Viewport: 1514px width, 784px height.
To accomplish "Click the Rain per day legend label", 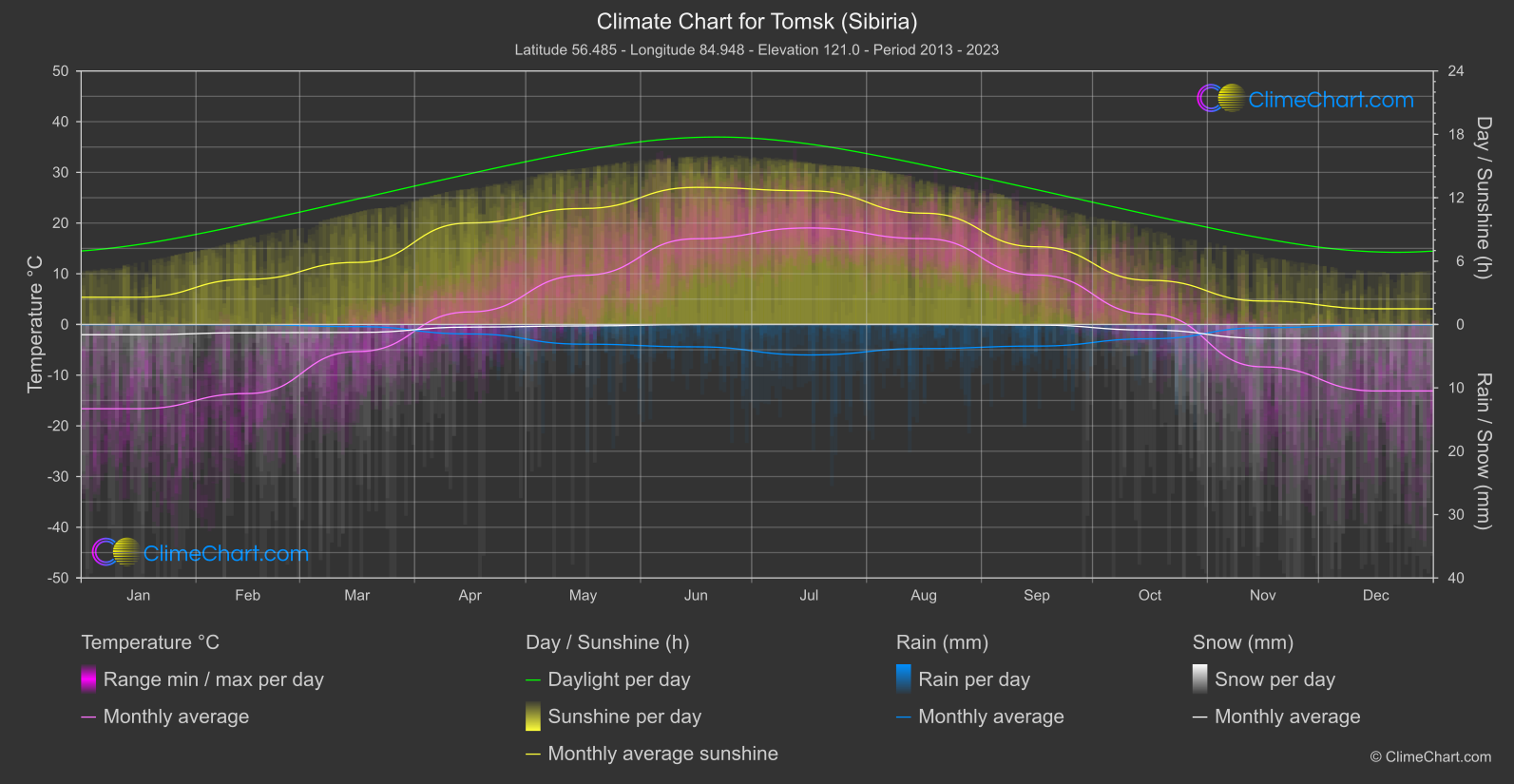I will tap(974, 679).
